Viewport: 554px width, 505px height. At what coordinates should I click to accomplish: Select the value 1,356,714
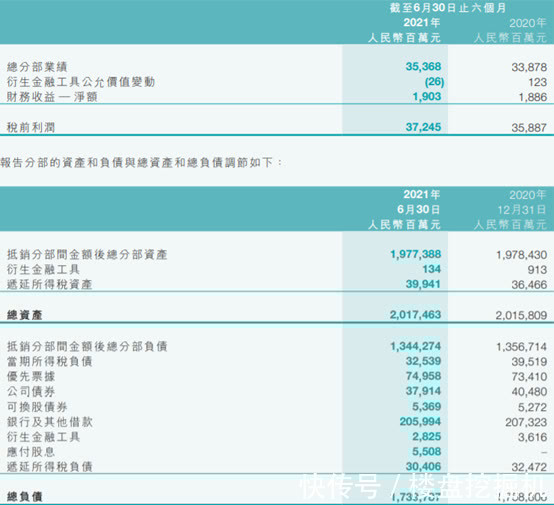[x=521, y=347]
